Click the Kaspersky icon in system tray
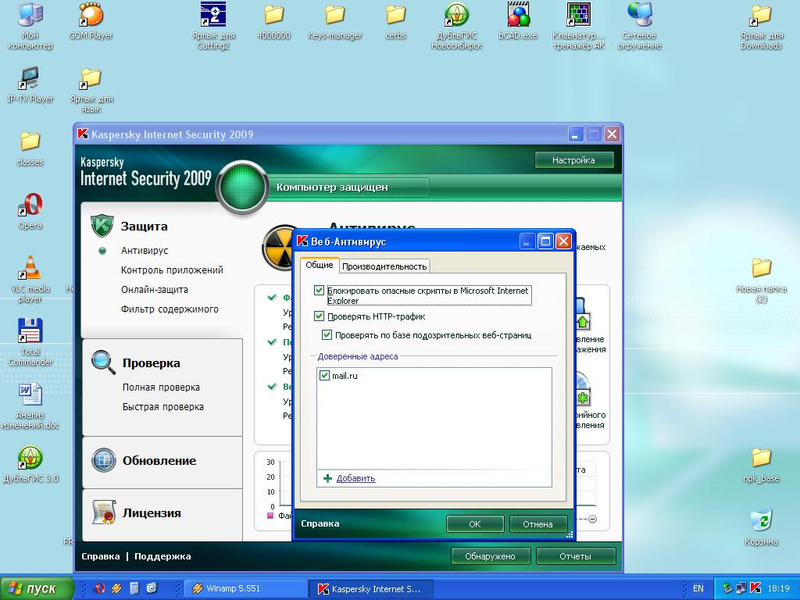 [x=756, y=588]
